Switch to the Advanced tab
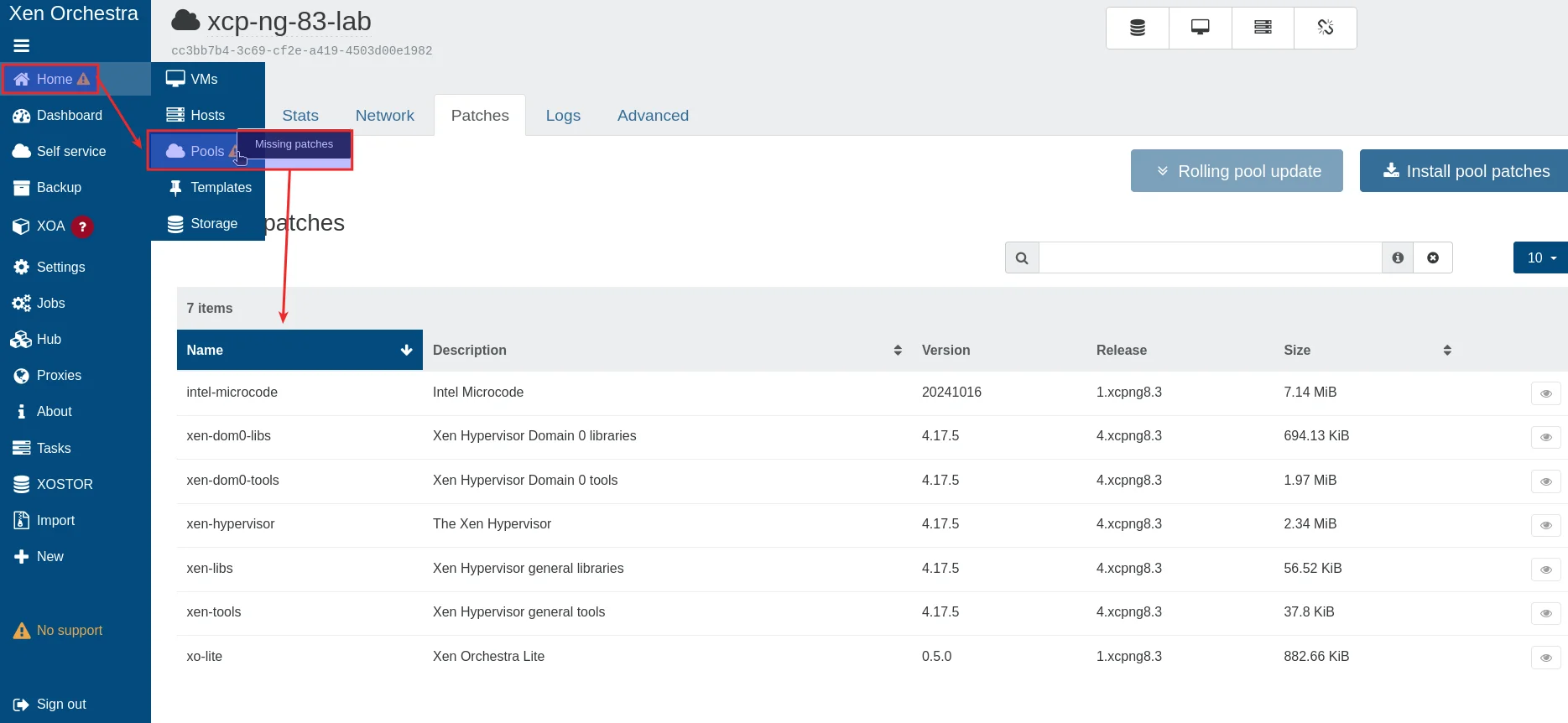 [x=653, y=116]
